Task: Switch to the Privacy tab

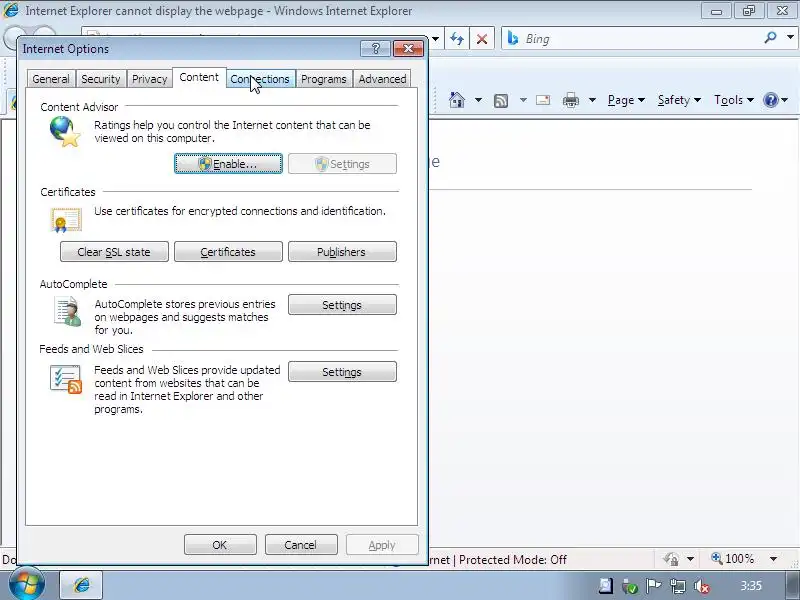Action: click(149, 79)
